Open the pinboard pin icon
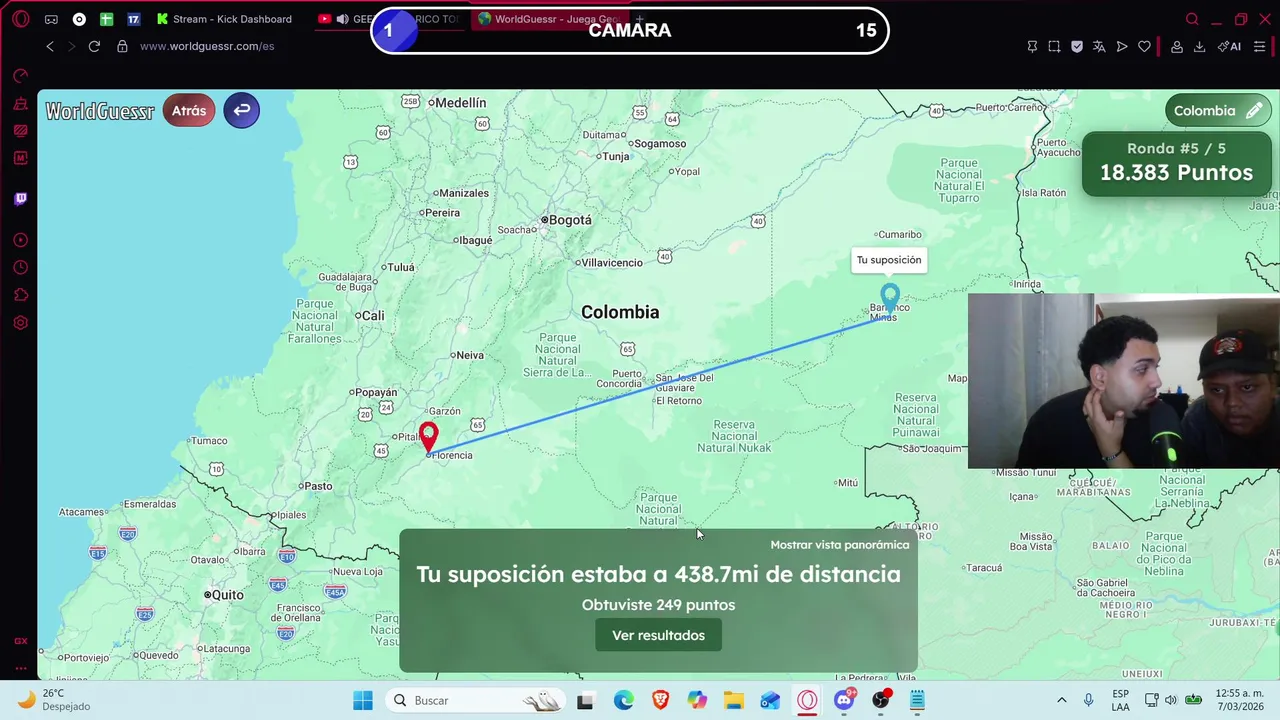Viewport: 1280px width, 720px height. pyautogui.click(x=1032, y=46)
